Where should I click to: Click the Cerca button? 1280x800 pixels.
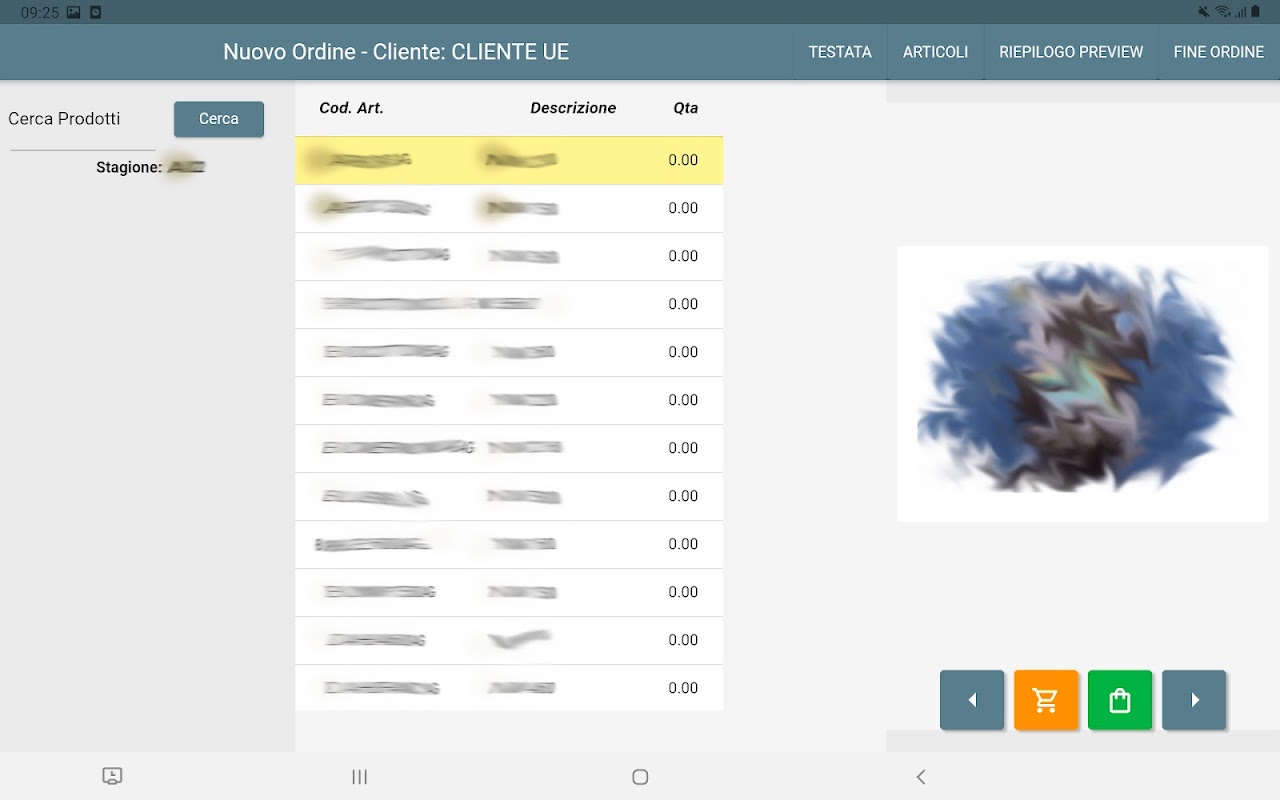point(219,119)
